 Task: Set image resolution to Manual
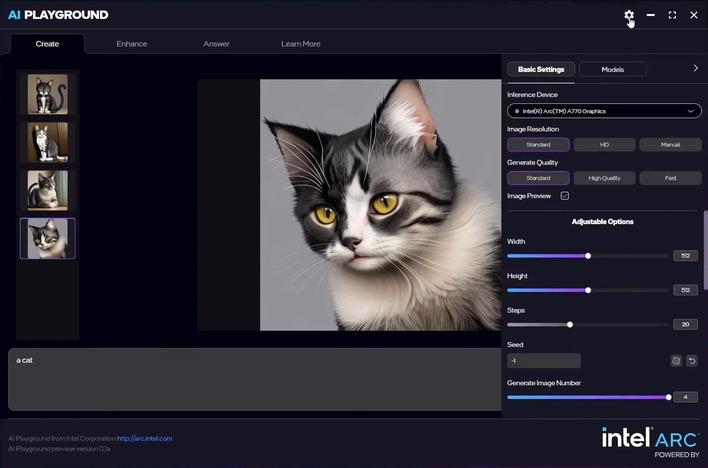(671, 145)
